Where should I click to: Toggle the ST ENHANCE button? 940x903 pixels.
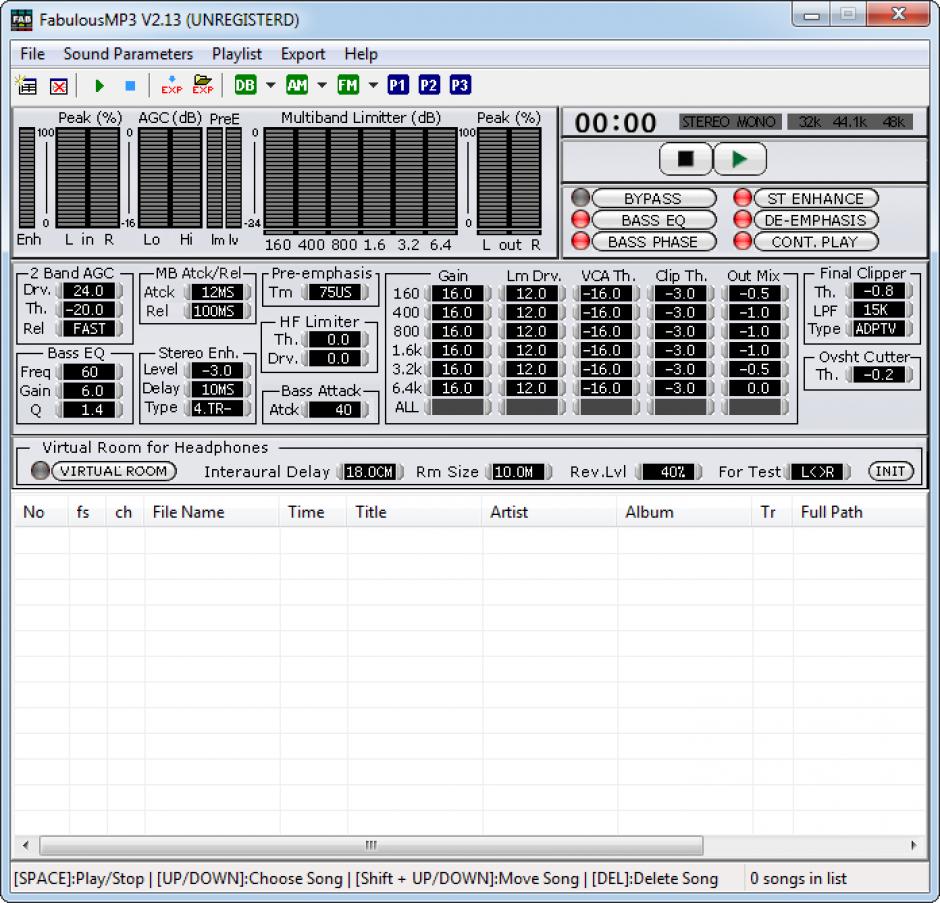tap(816, 198)
